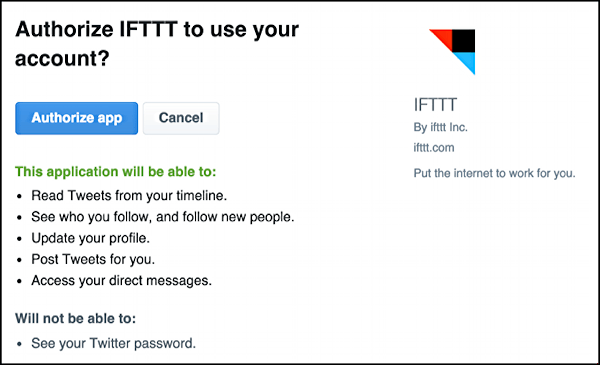The image size is (600, 365).
Task: Click "Put the internet to work for you" tagline
Action: [x=494, y=173]
